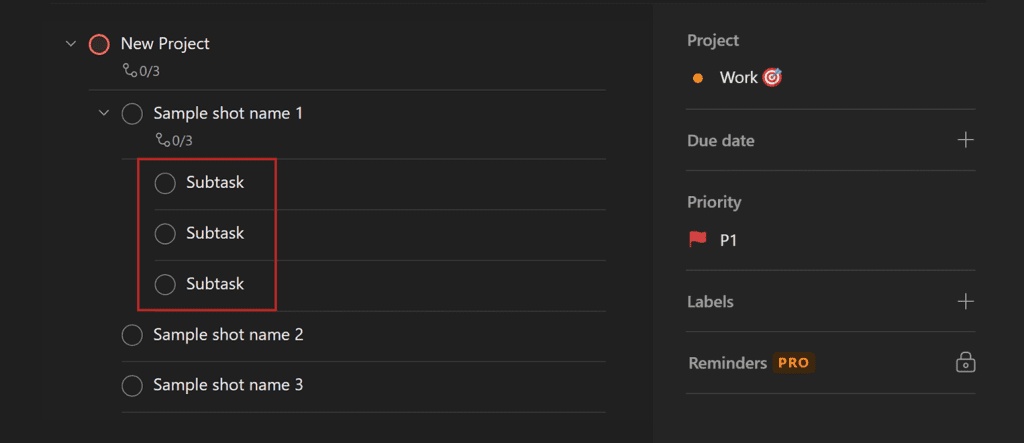
Task: Check off Sample shot name 1
Action: click(132, 114)
